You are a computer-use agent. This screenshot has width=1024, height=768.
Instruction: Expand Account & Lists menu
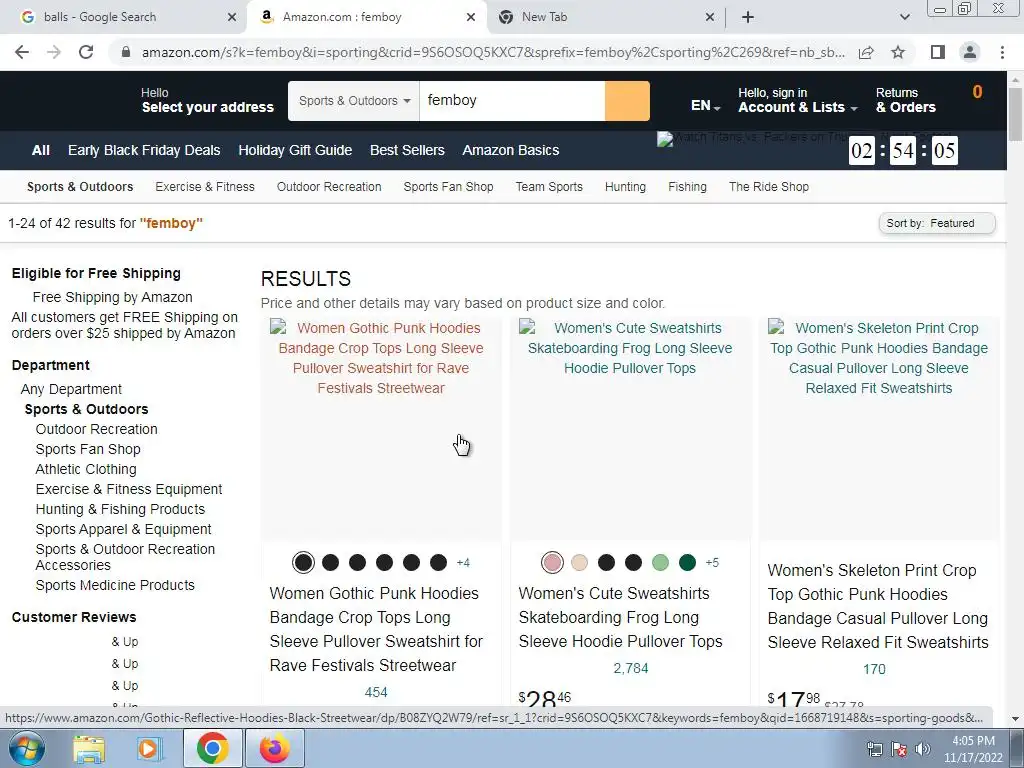pos(797,101)
